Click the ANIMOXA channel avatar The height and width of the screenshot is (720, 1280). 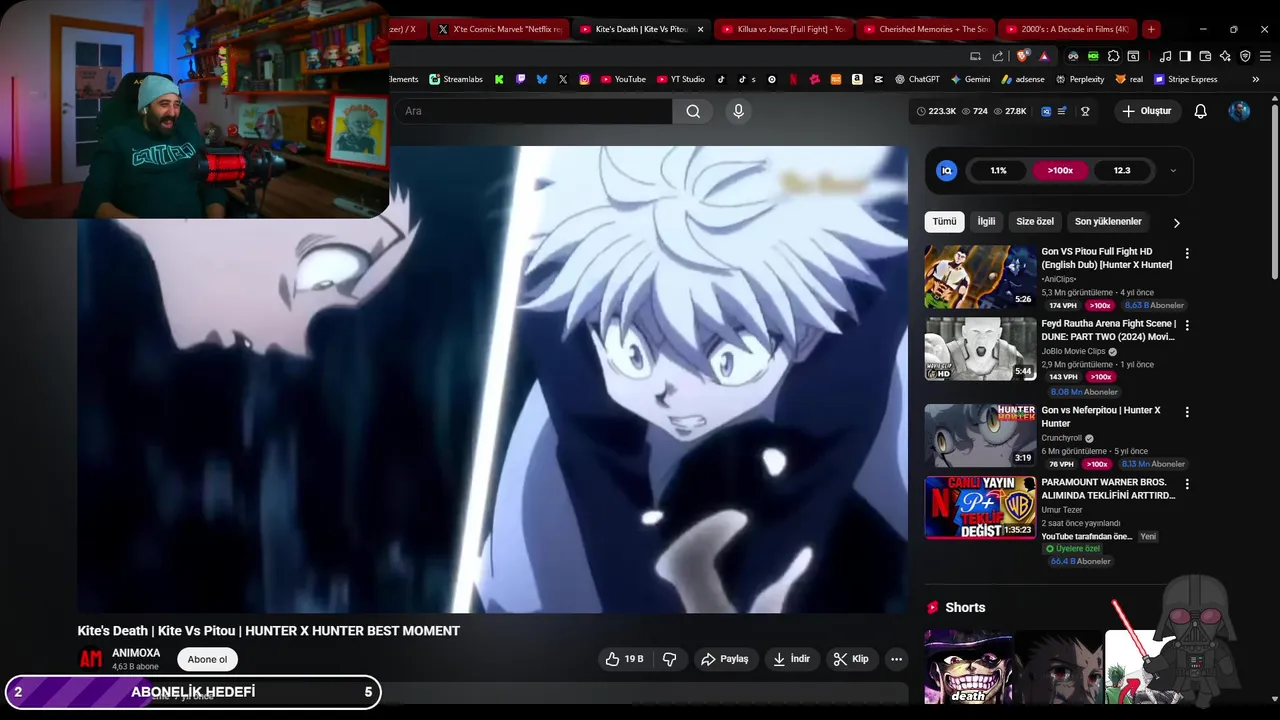tap(91, 659)
